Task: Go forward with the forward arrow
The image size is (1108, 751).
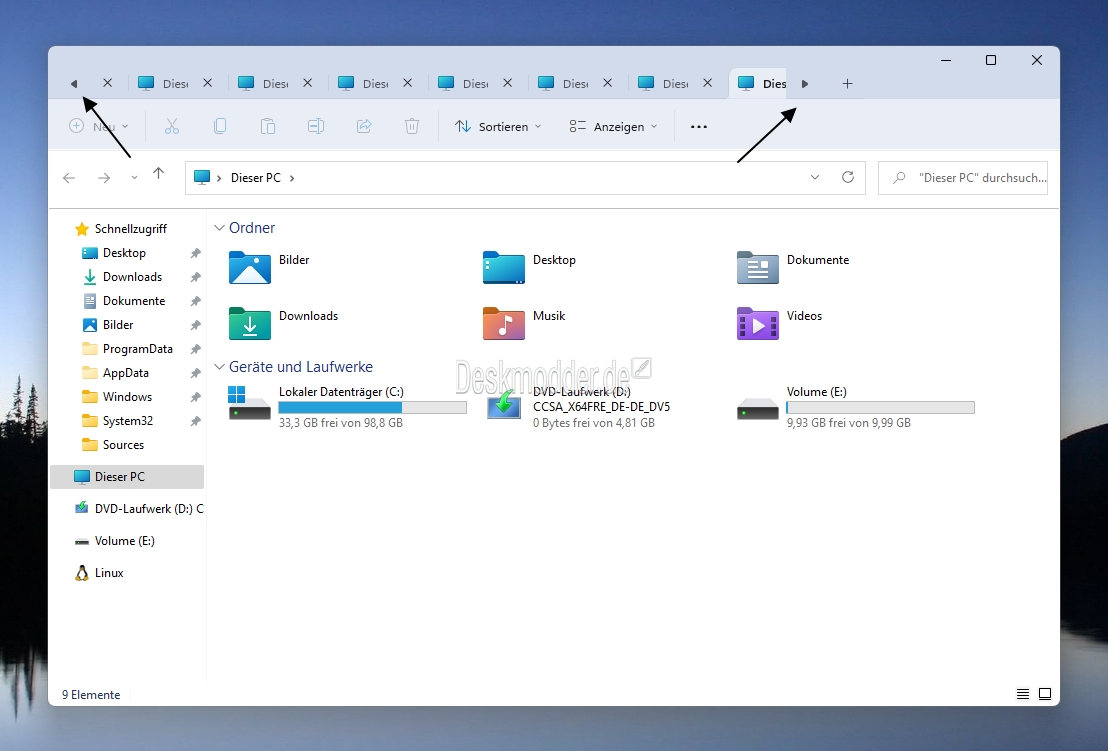Action: (104, 178)
